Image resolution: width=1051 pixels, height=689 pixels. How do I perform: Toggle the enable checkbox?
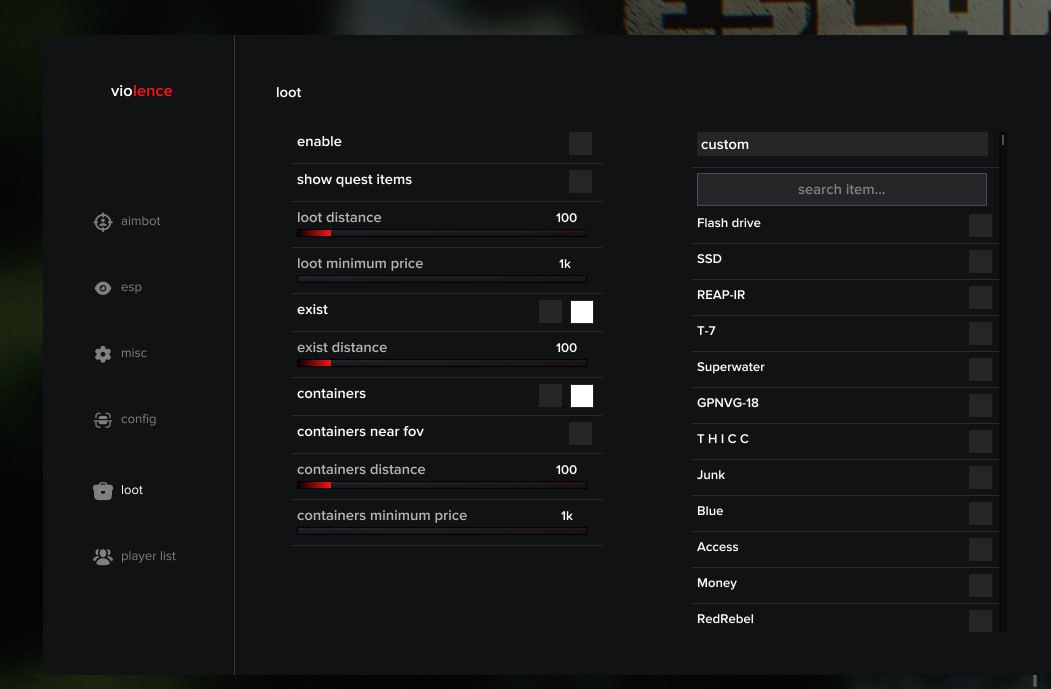click(x=580, y=143)
